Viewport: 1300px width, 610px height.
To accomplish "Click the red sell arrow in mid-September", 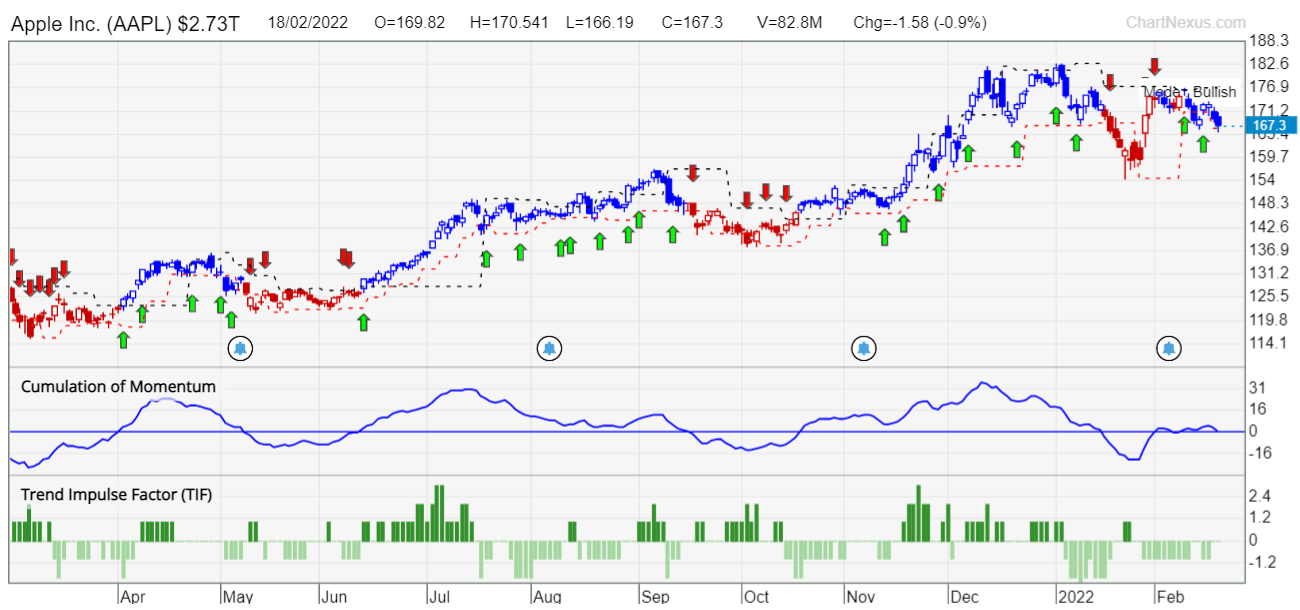I will tap(692, 173).
